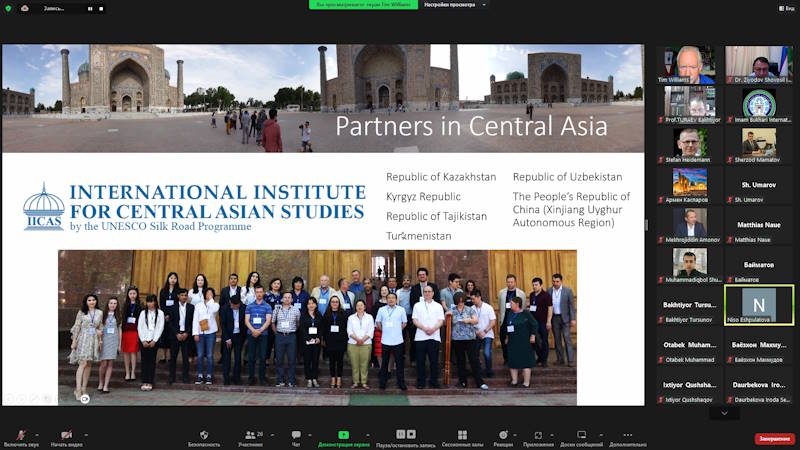Click 'Partners in Central Asia' slide title

(471, 126)
